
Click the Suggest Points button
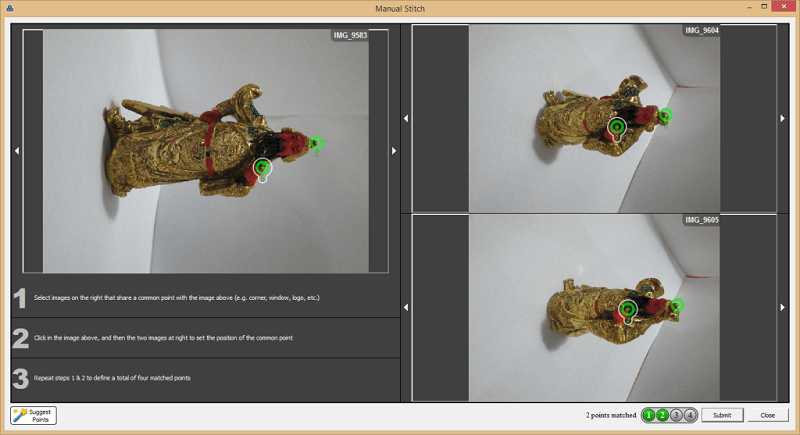click(x=33, y=416)
